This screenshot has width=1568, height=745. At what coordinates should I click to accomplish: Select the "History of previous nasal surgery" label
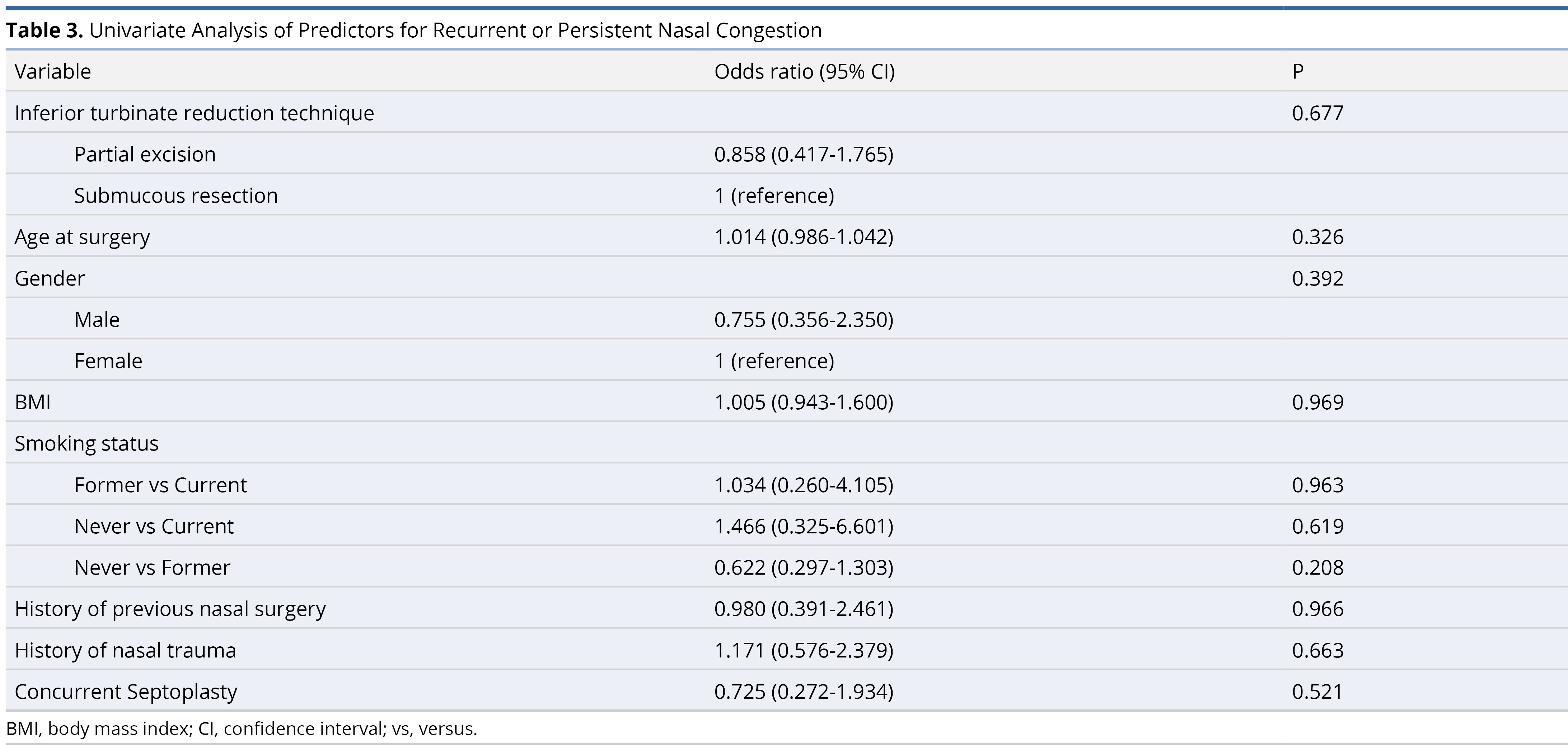(x=170, y=609)
